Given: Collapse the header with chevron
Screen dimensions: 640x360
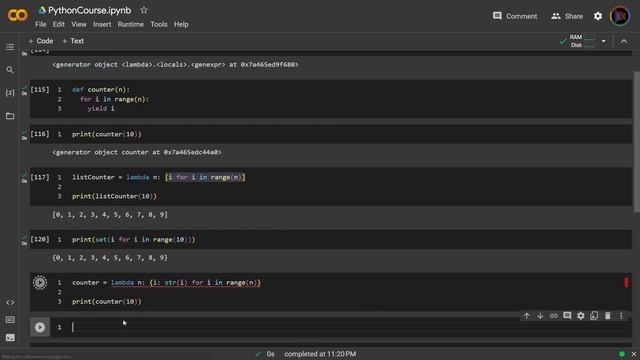Looking at the screenshot, I should point(624,41).
